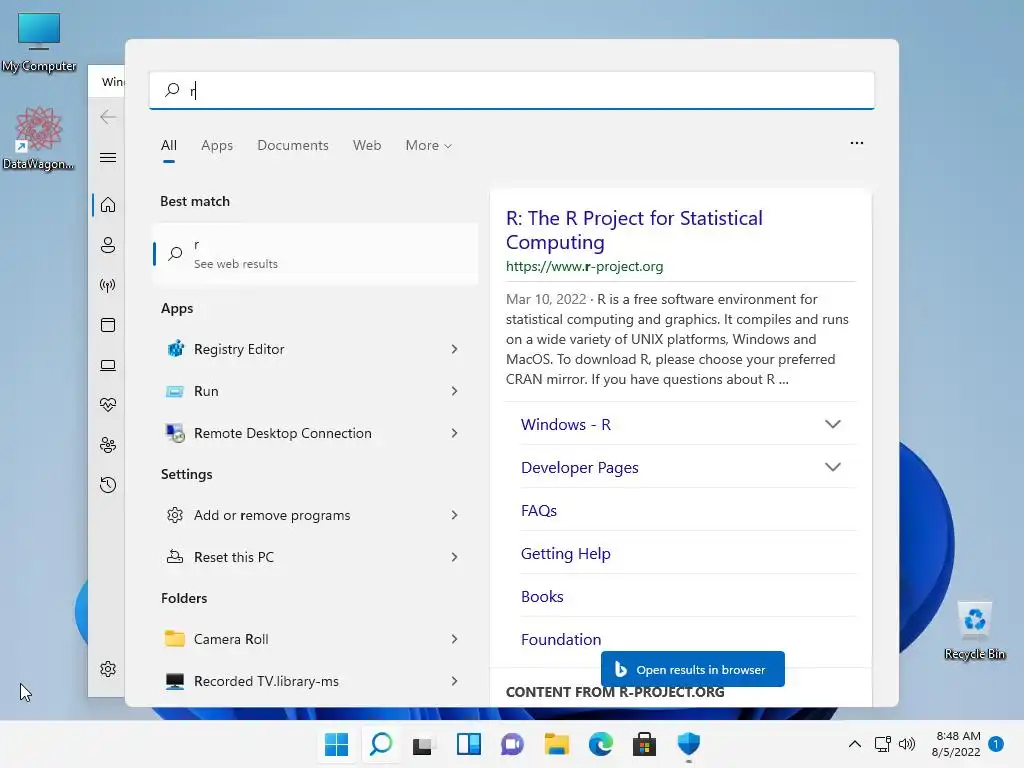
Task: Expand arrow for Add or remove programs
Action: click(x=455, y=515)
